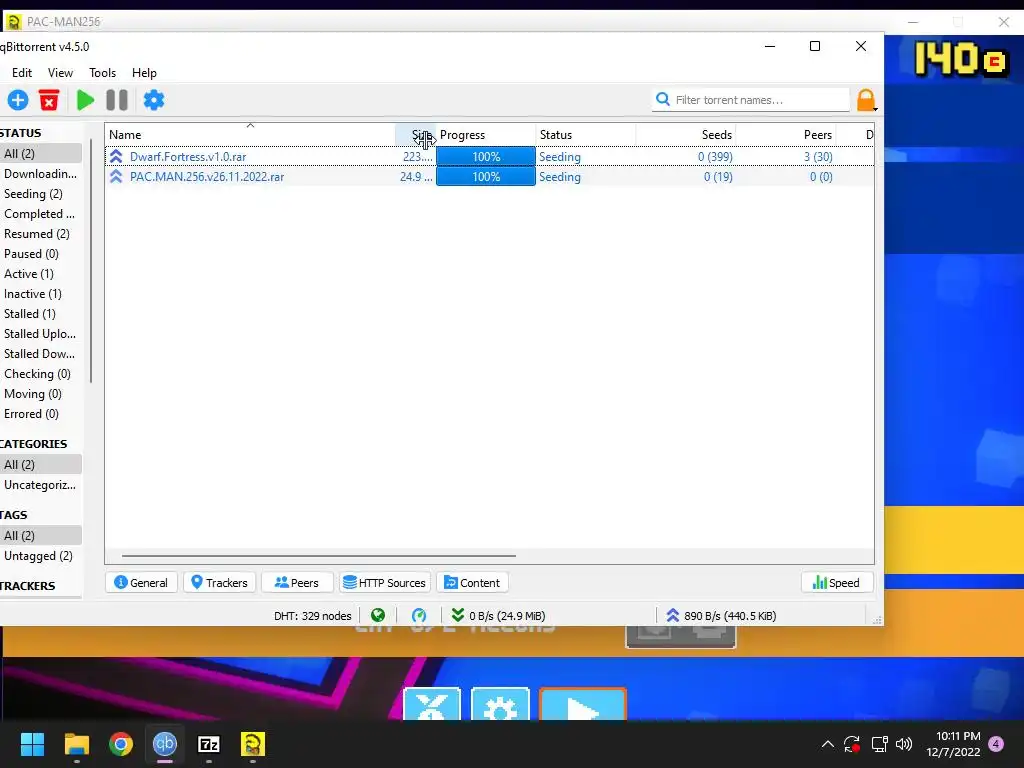Click the seeding arrow icon beside PAC.MAN.256
Screen dimensions: 1024x768
click(x=116, y=177)
